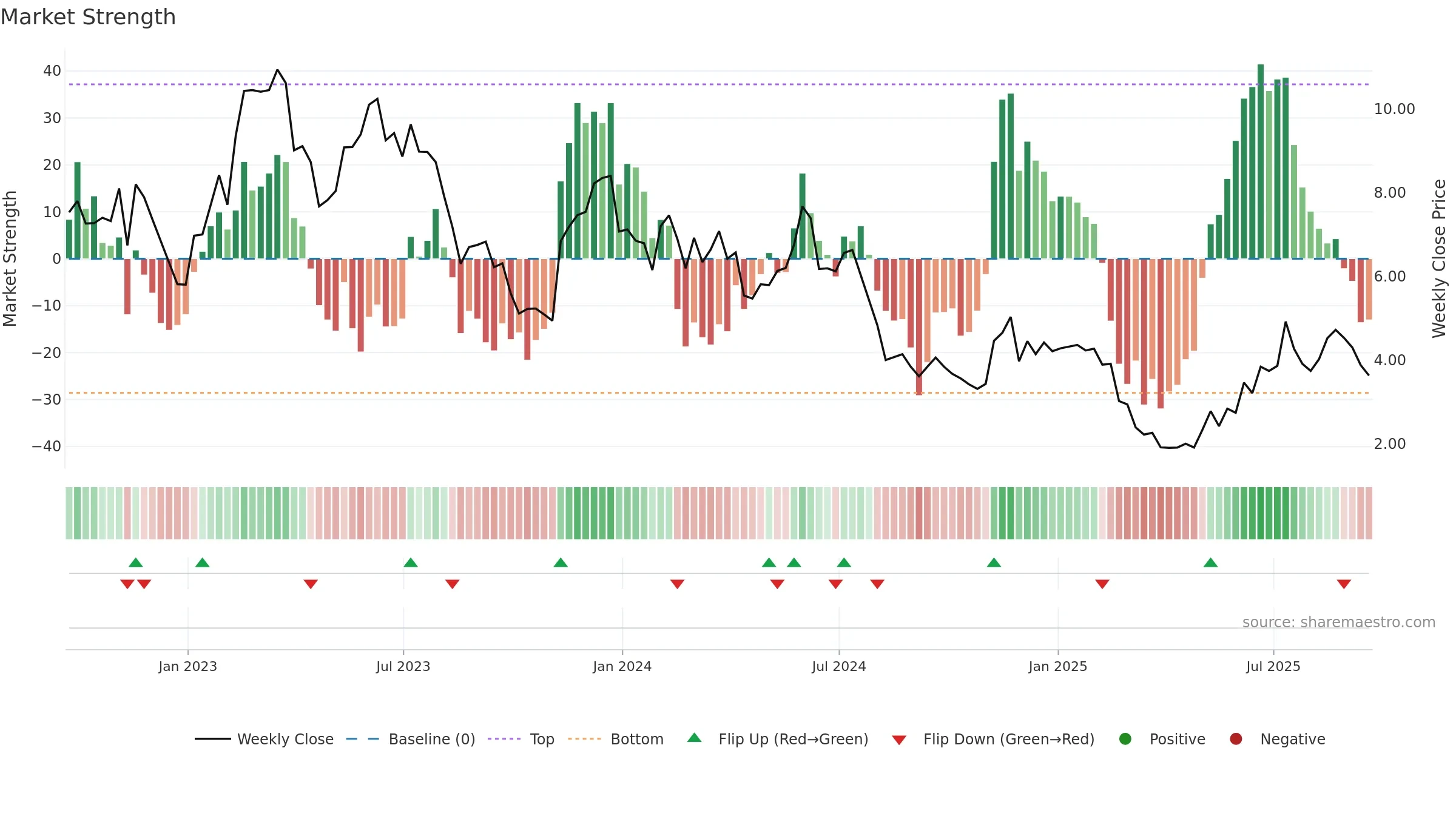Click the Market Strength chart title
1456x819 pixels.
click(88, 17)
